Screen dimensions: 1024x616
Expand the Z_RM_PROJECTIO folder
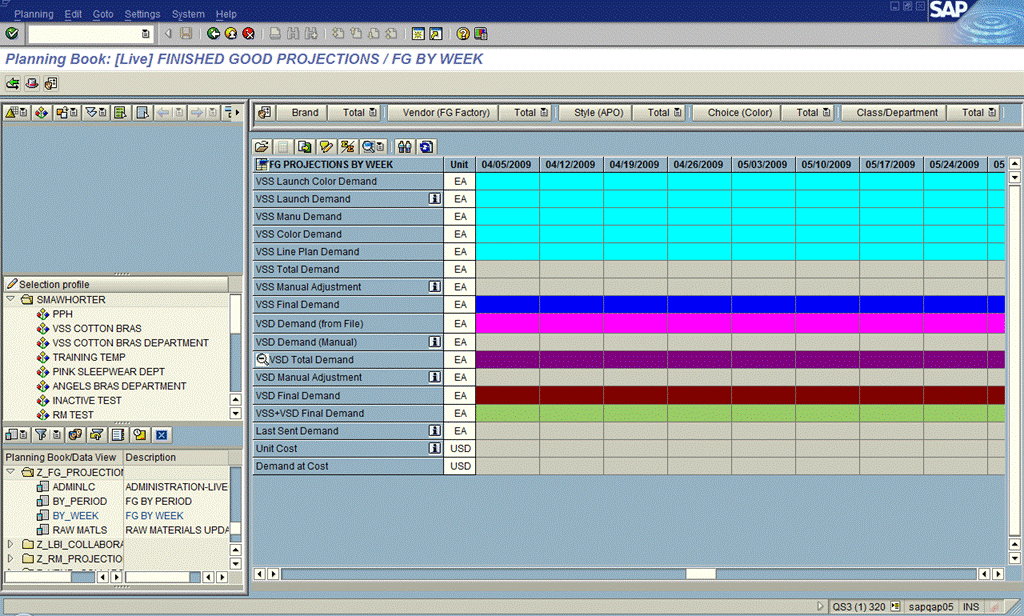coord(10,559)
